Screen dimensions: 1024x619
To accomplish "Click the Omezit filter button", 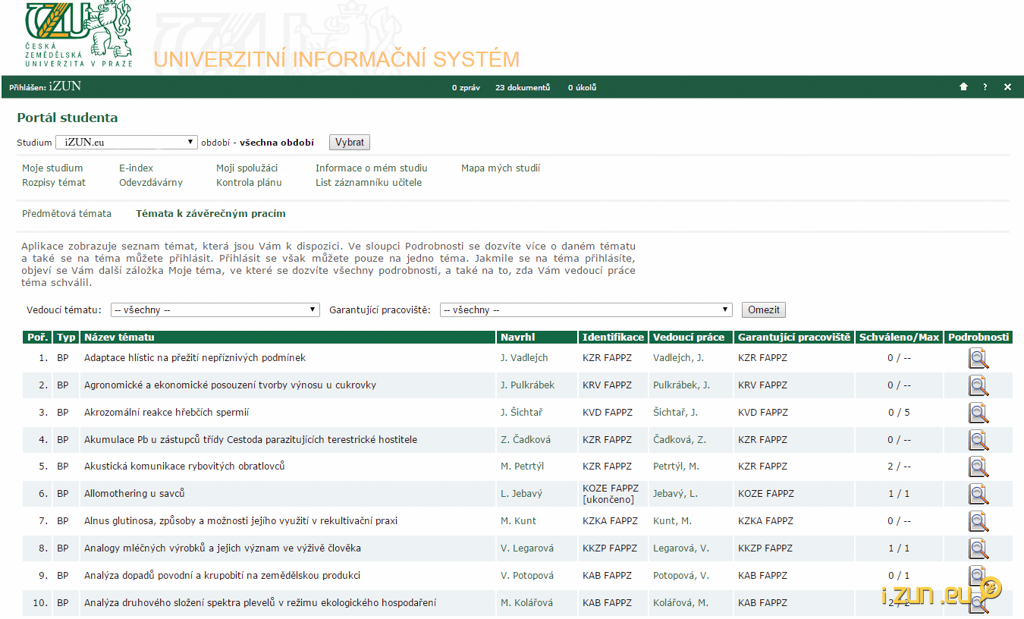I will [x=764, y=310].
